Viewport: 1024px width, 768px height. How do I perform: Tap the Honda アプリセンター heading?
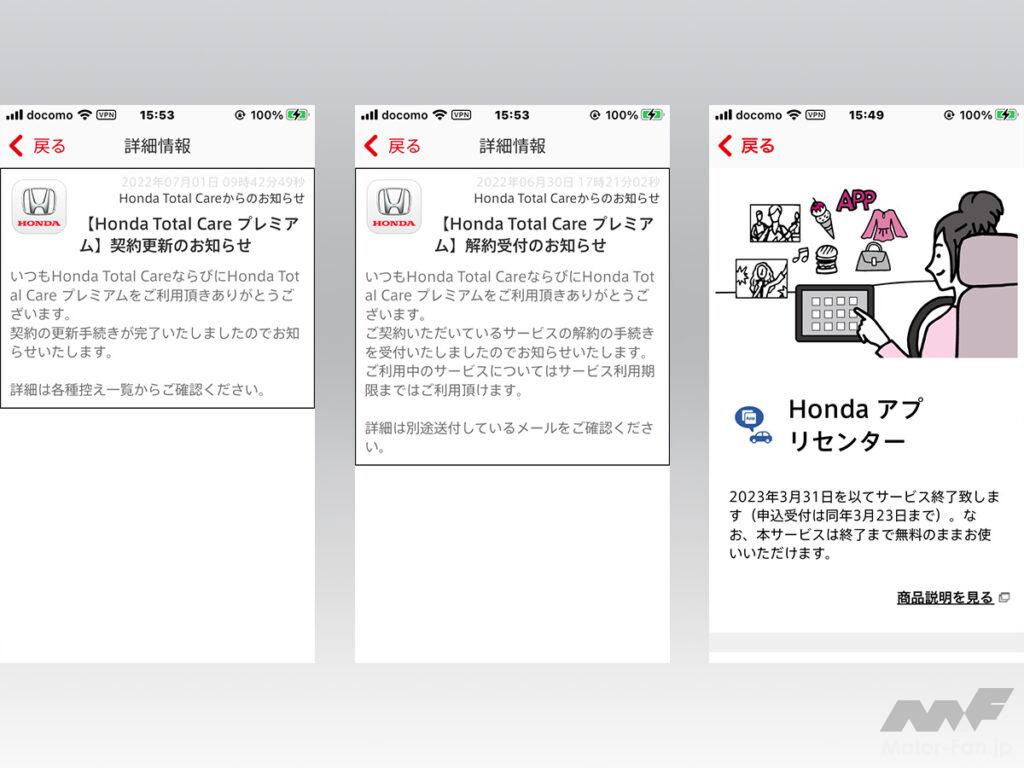coord(855,424)
